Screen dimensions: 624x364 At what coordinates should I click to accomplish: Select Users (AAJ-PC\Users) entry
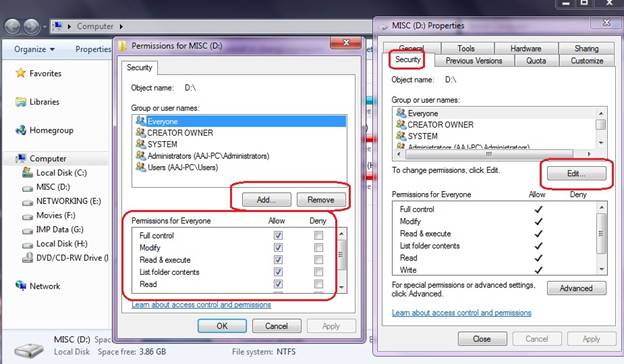click(183, 167)
